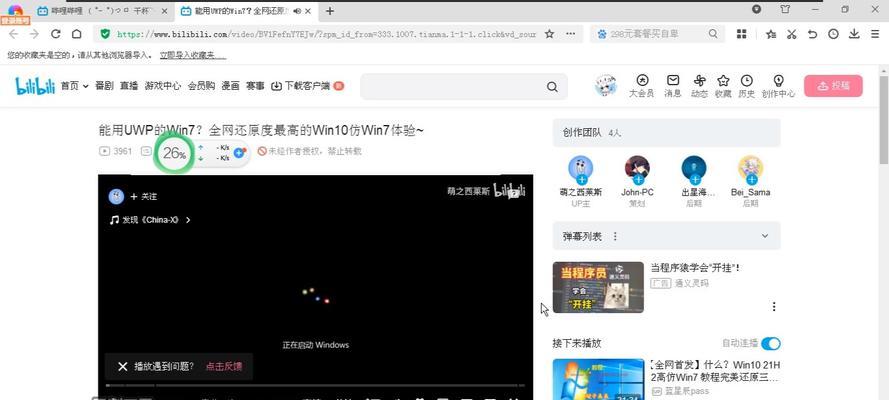
Task: Open 当程序员学会开挂 ad thumbnail
Action: click(598, 287)
